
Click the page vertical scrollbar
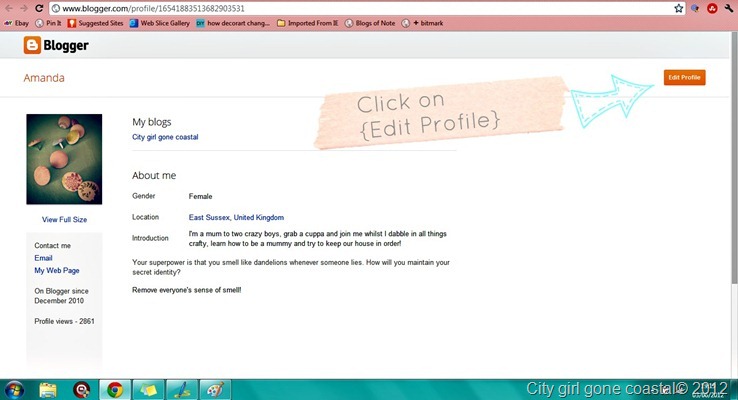pyautogui.click(x=734, y=160)
